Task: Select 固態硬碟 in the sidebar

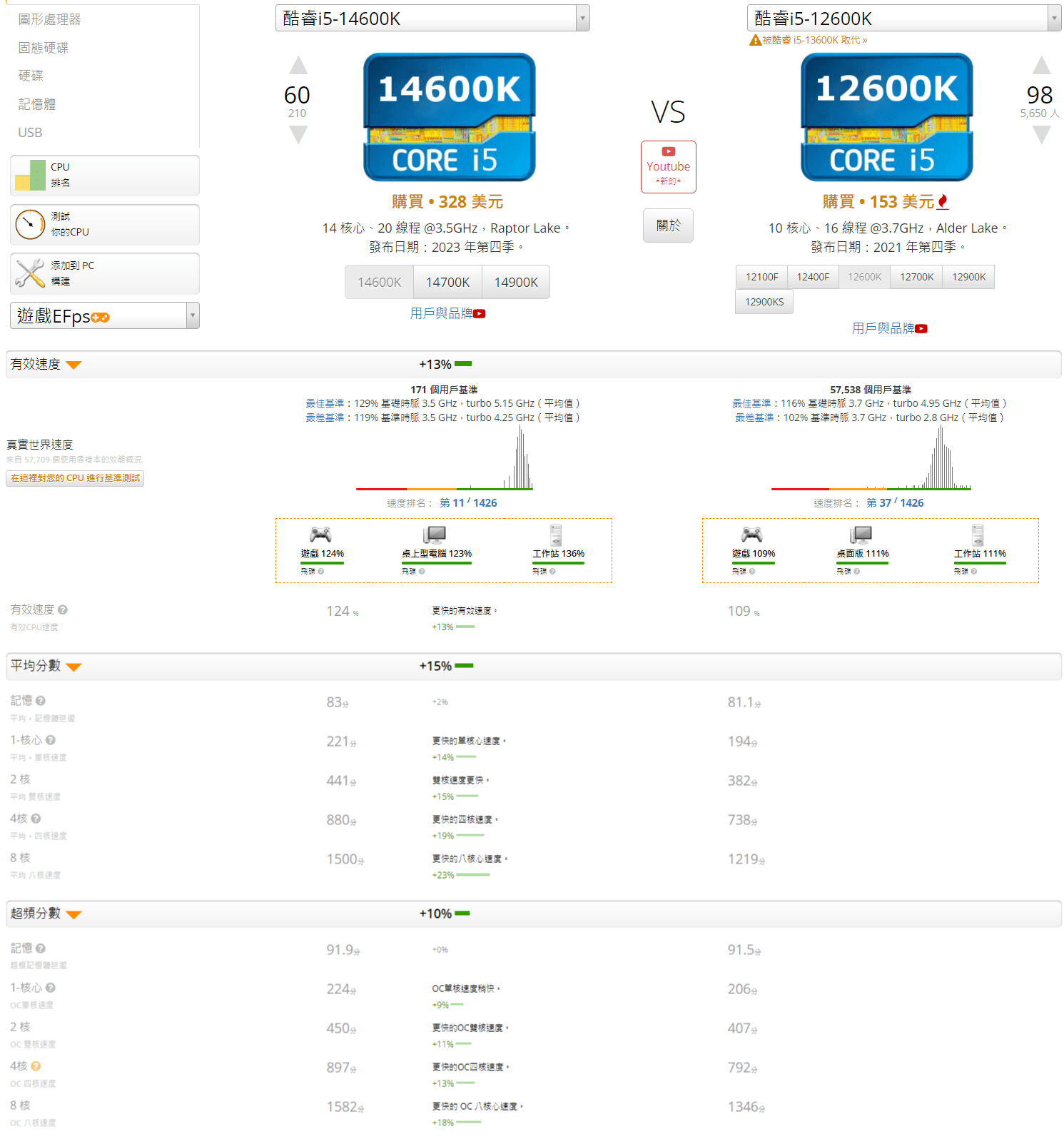Action: [44, 48]
